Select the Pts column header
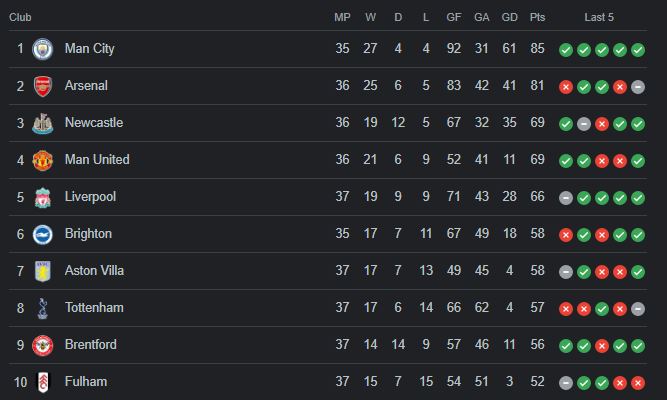This screenshot has width=667, height=400. [537, 17]
